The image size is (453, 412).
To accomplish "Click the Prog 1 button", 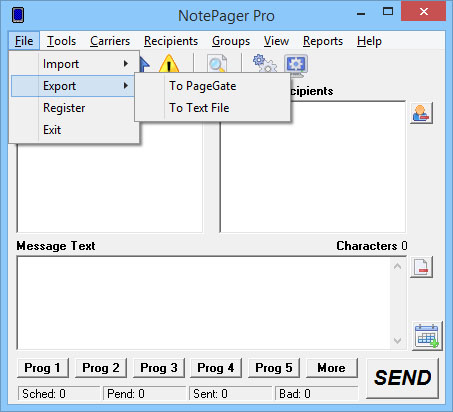I will (43, 368).
